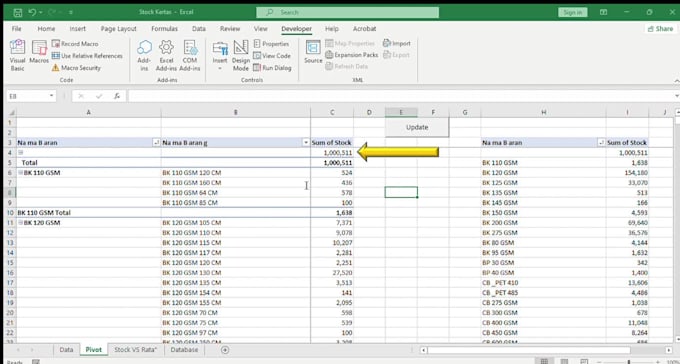Select all cells with corner button
Screen dimensions: 680x364
click(x=10, y=113)
